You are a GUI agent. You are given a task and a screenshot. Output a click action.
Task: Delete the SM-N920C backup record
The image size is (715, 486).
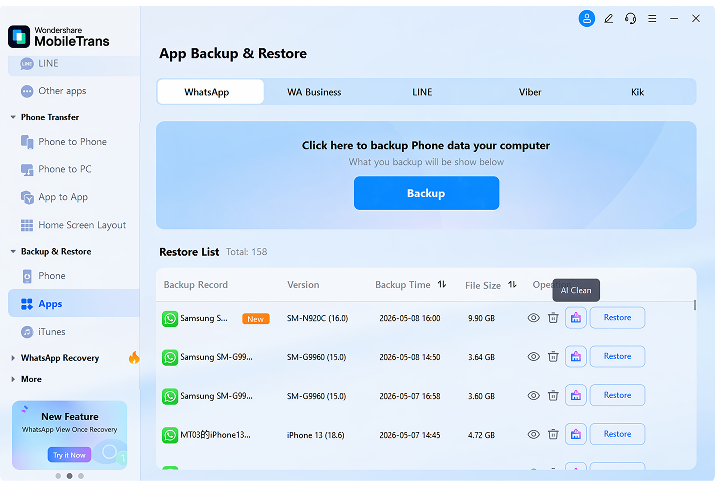pyautogui.click(x=553, y=318)
